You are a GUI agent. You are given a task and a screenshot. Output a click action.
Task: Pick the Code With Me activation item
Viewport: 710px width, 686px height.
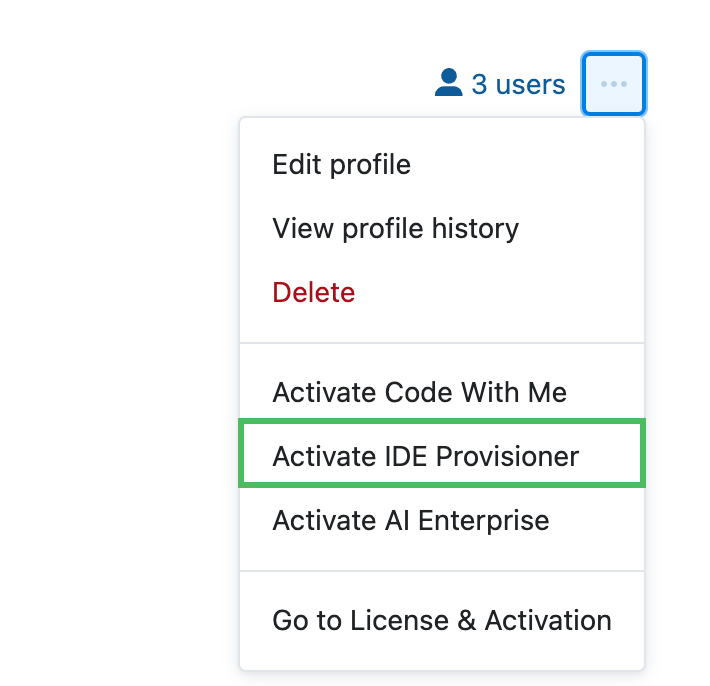pyautogui.click(x=419, y=392)
